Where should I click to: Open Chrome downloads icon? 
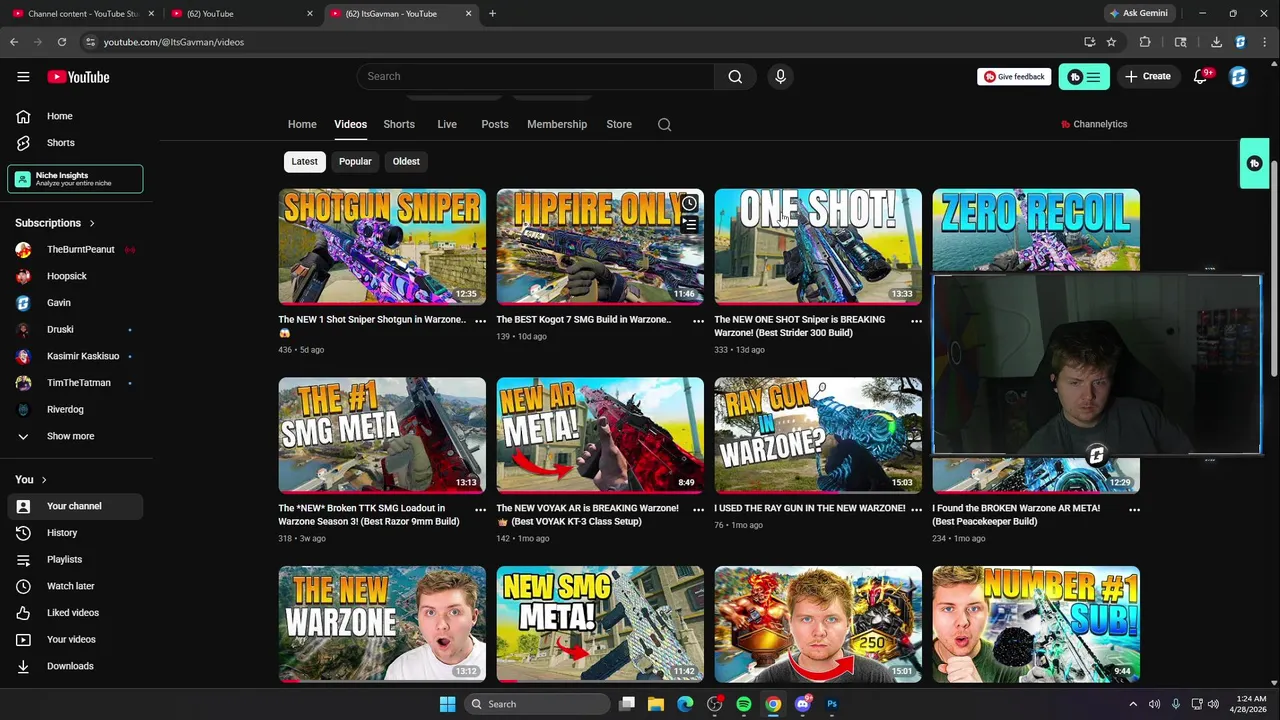tap(1216, 42)
